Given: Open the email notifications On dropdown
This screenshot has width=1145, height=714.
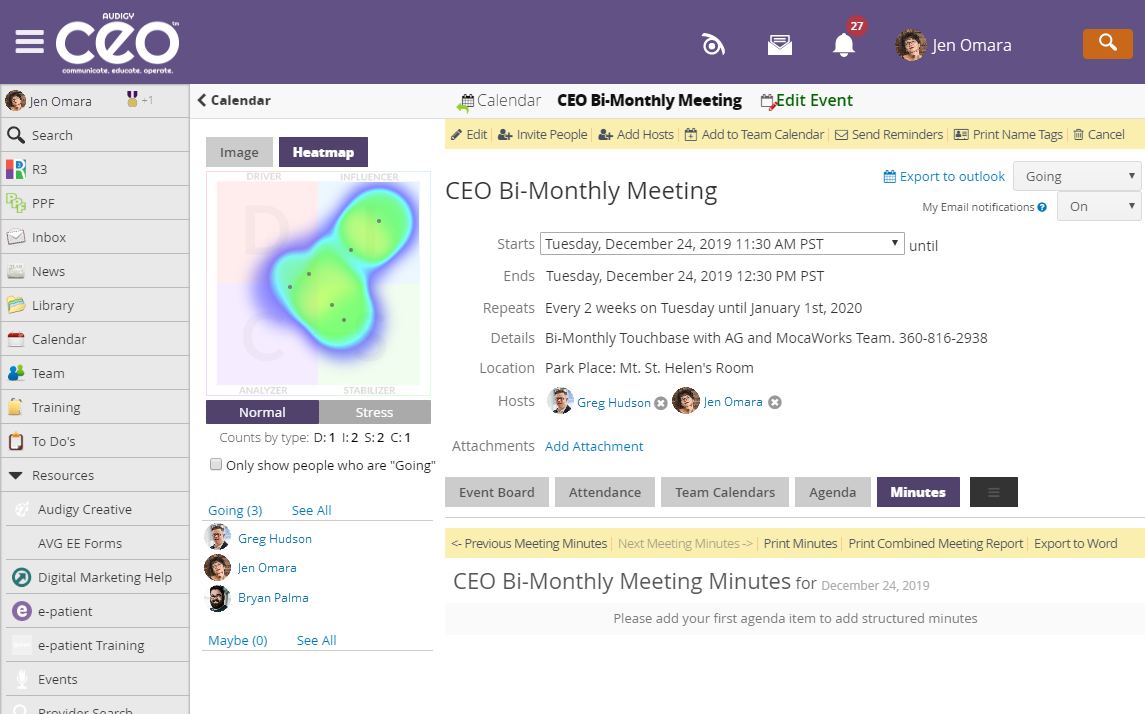Looking at the screenshot, I should click(x=1098, y=206).
